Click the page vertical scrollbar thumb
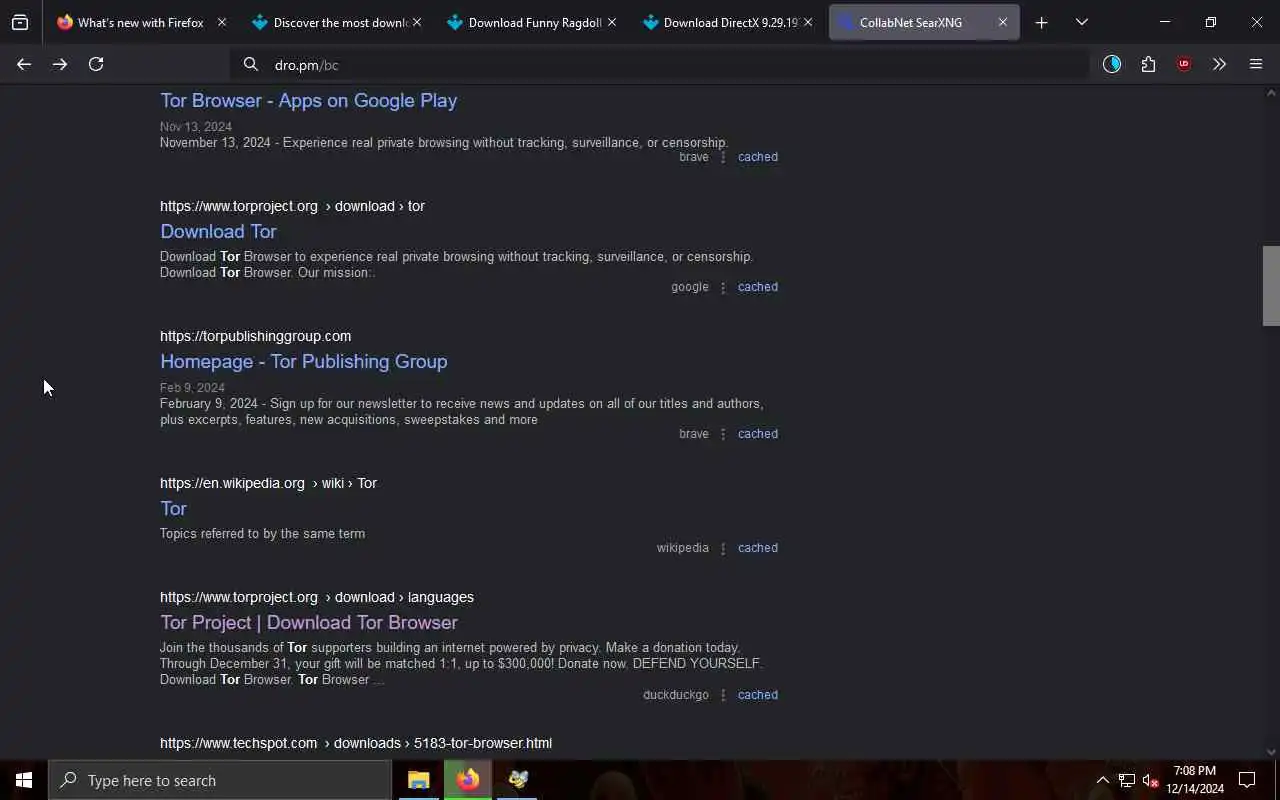The height and width of the screenshot is (800, 1280). pos(1271,285)
